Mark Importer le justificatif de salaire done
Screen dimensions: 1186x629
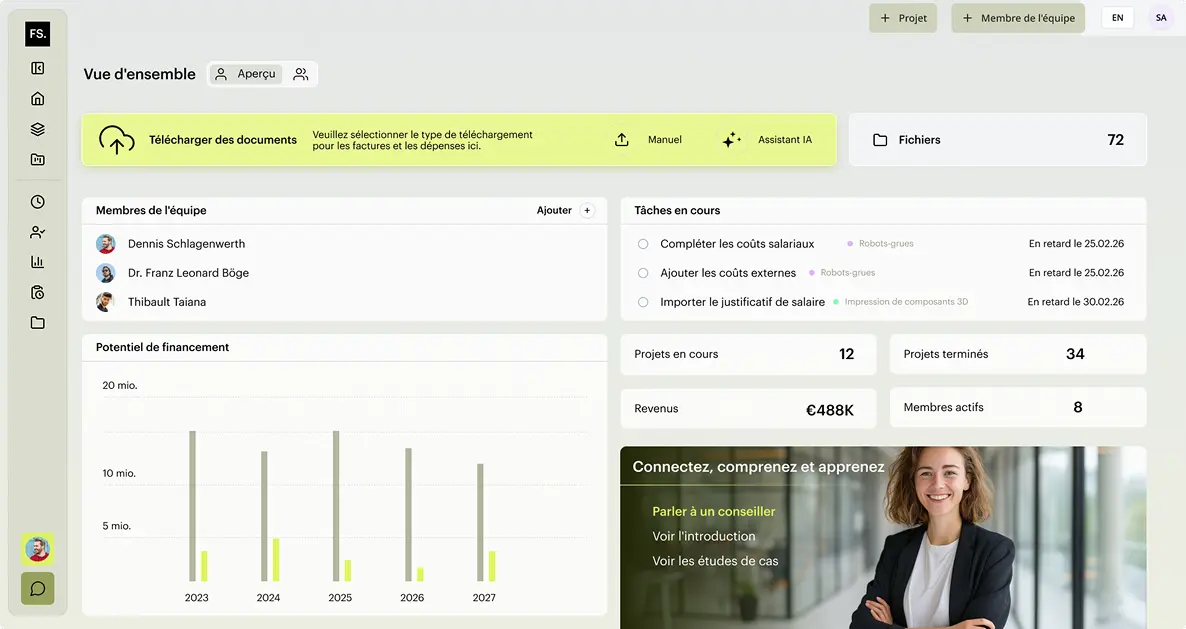[x=643, y=302]
